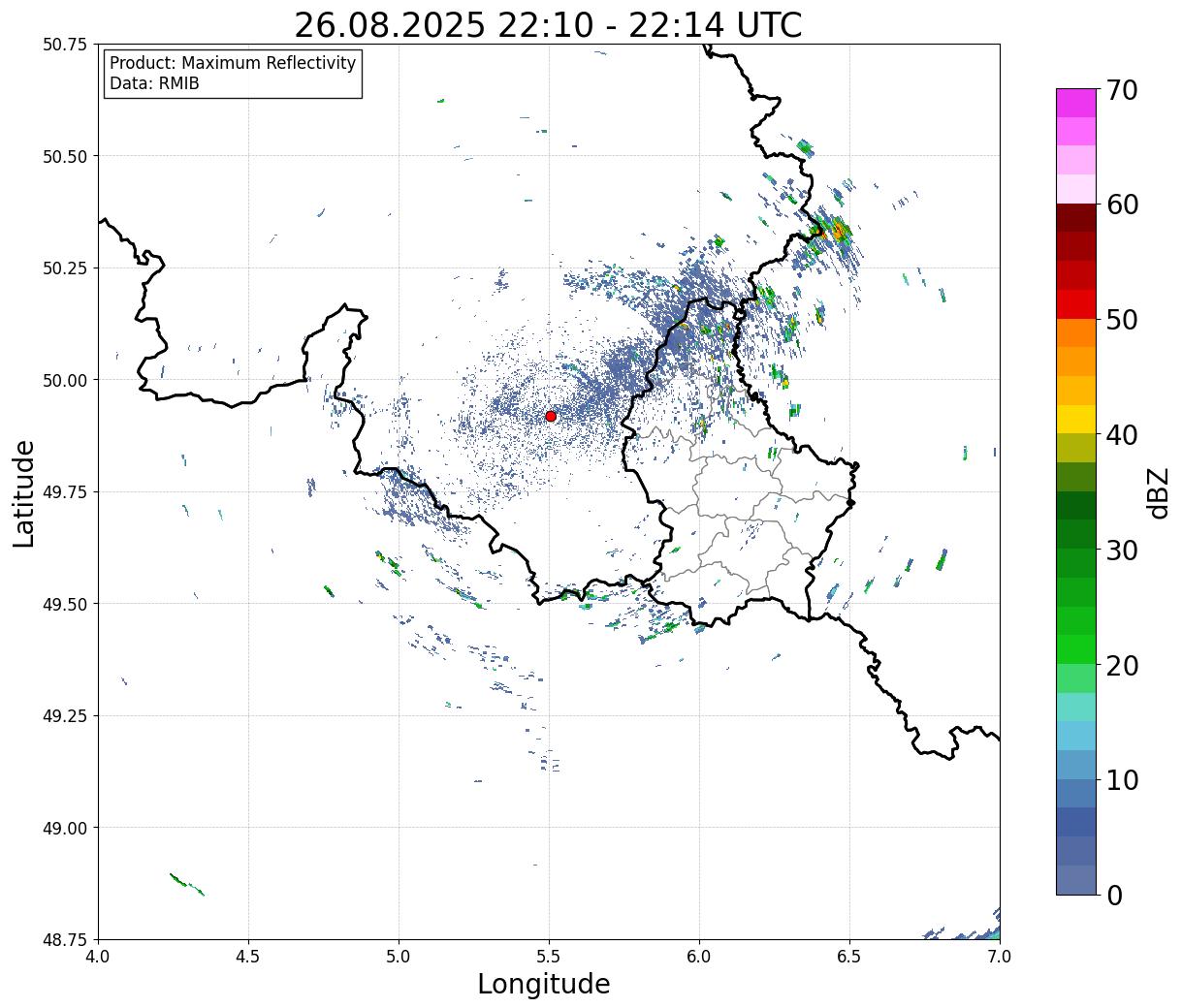1182x1008 pixels.
Task: Click the magenta top colorbar swatch
Action: point(1076,103)
